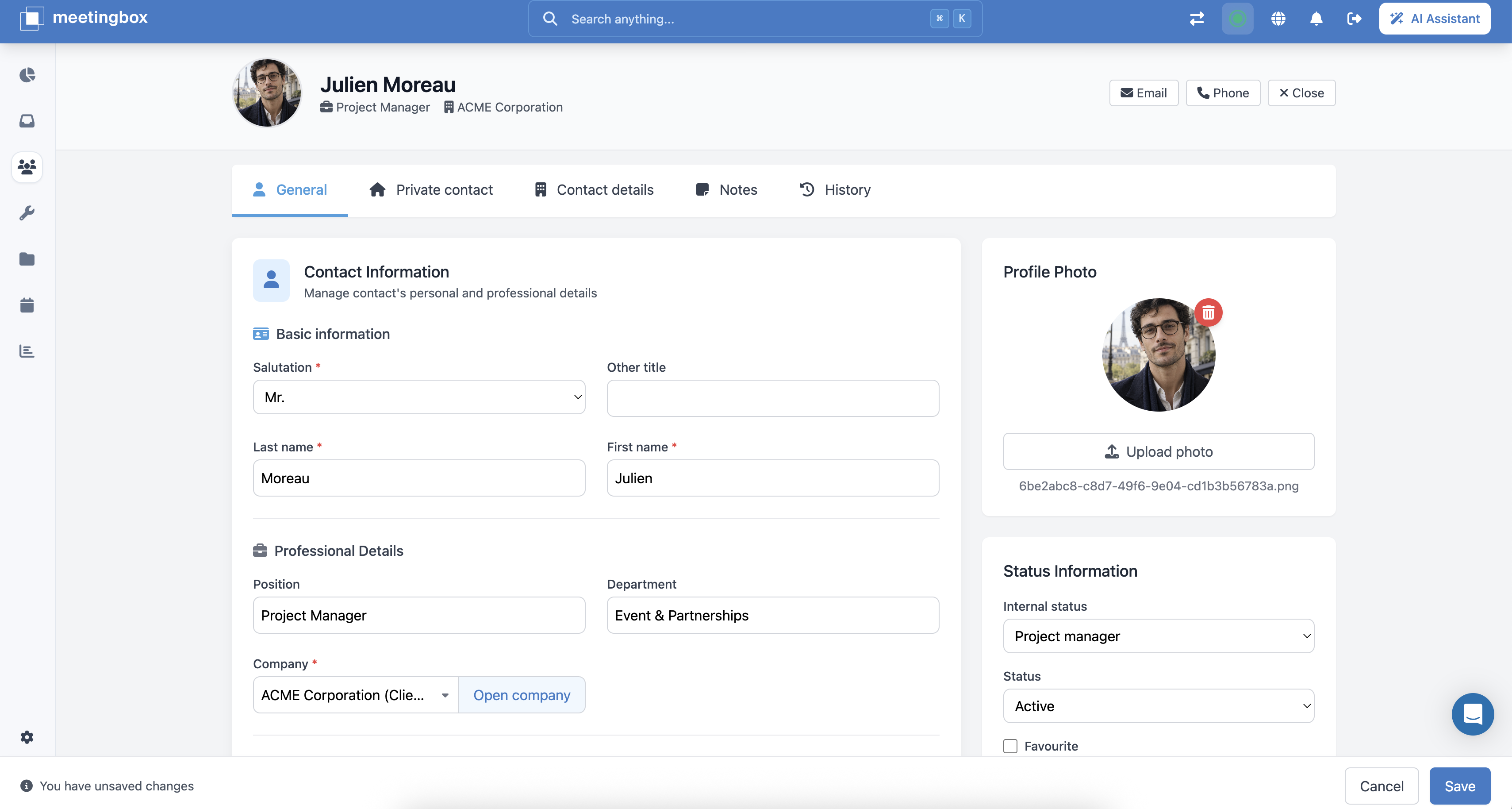Open the notifications bell

tap(1316, 19)
